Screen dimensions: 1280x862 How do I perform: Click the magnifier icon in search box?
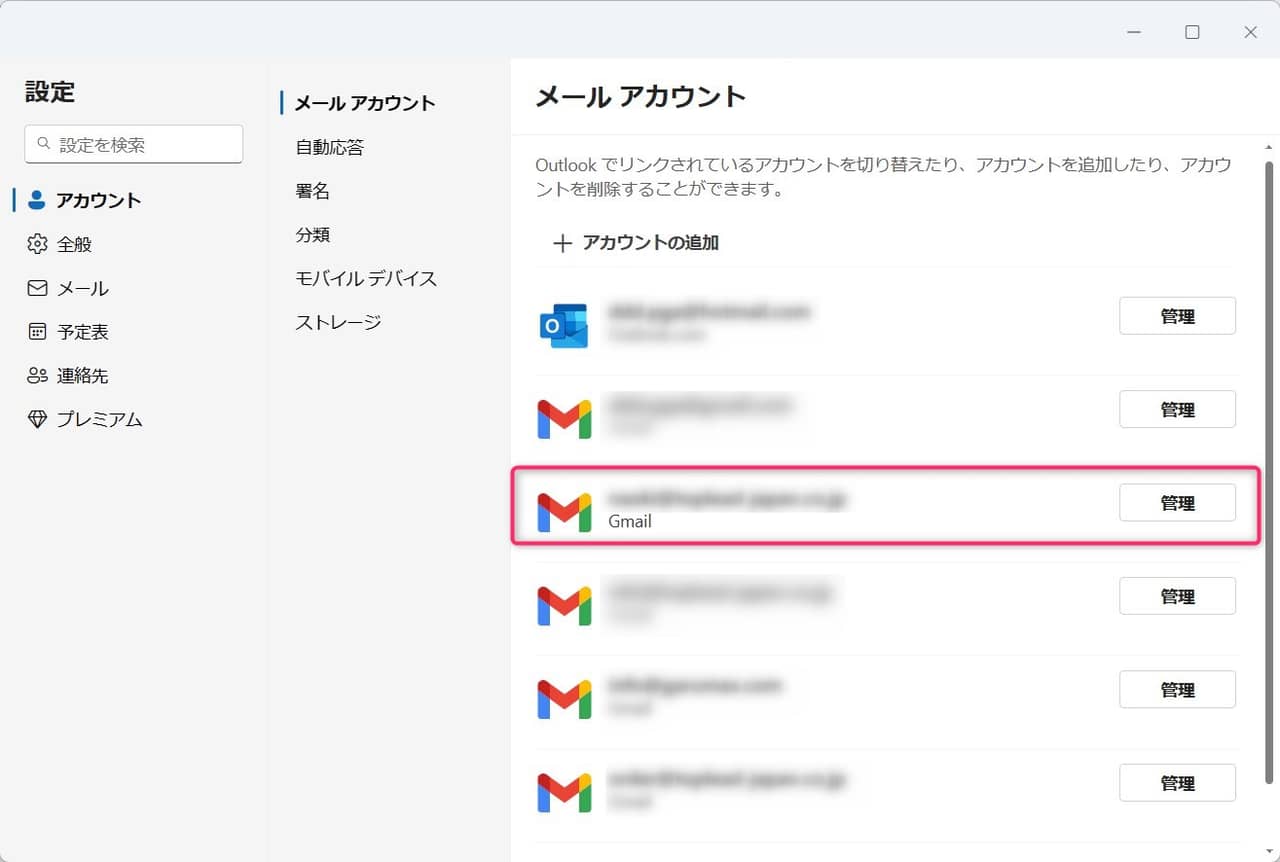pos(44,144)
